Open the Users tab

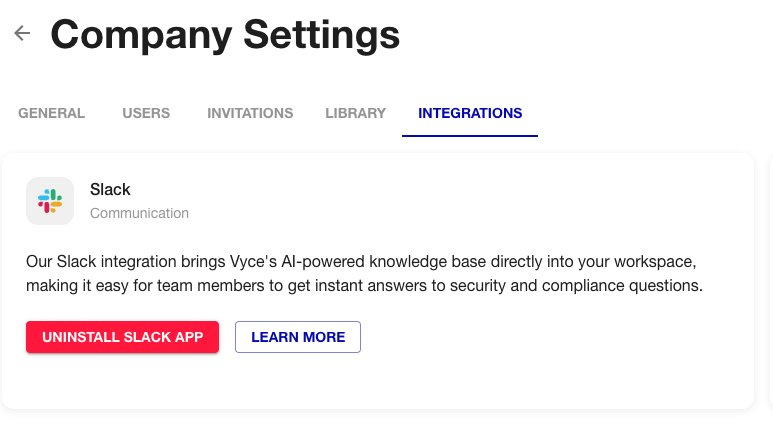(x=146, y=113)
